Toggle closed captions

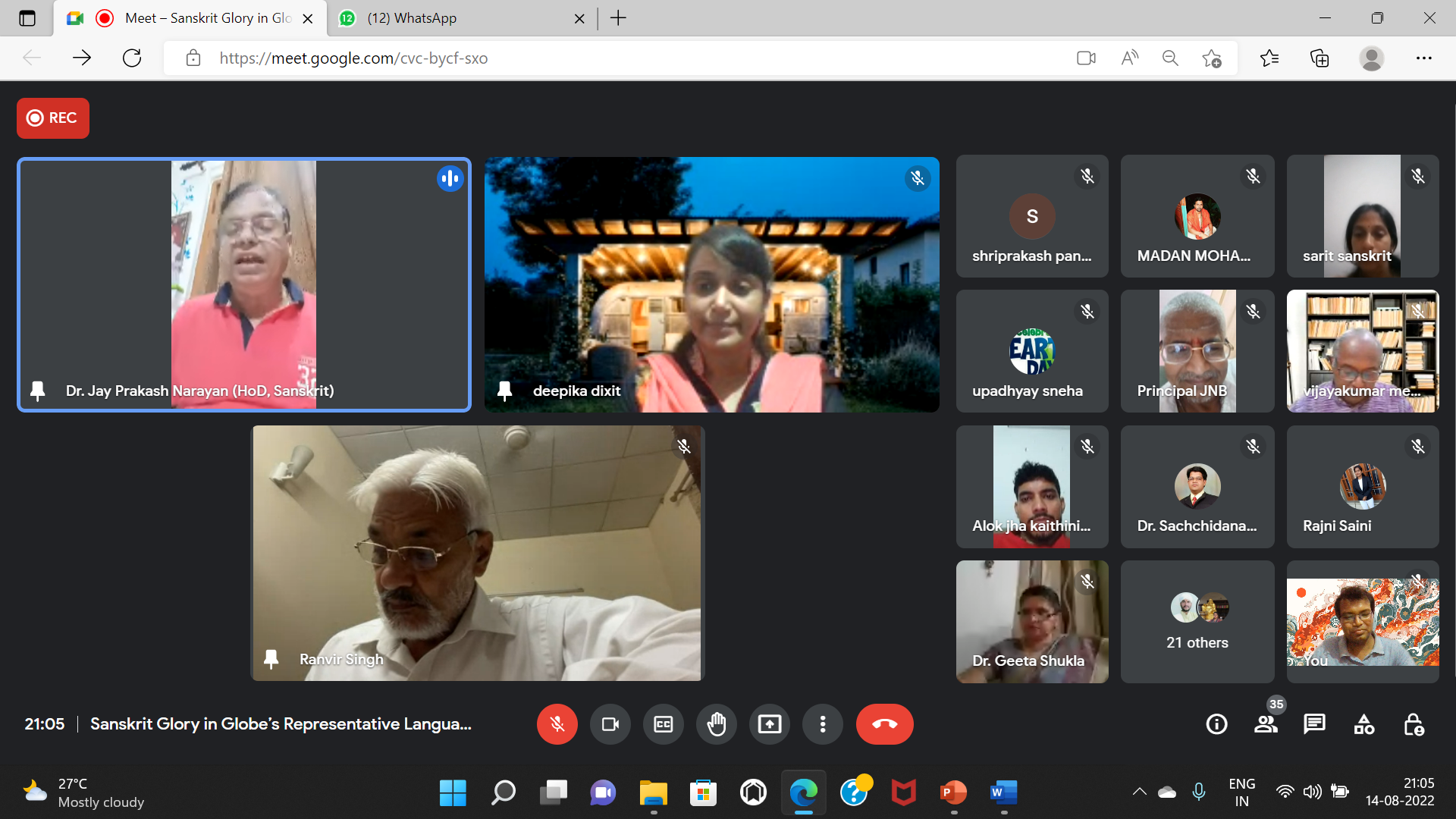(663, 724)
